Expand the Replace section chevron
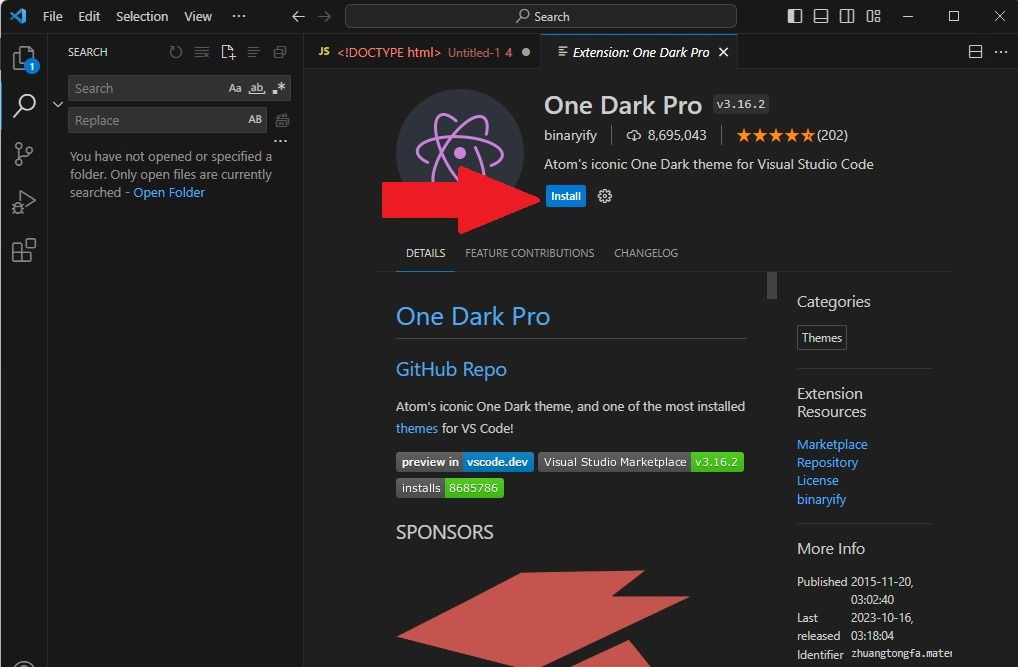 point(57,104)
